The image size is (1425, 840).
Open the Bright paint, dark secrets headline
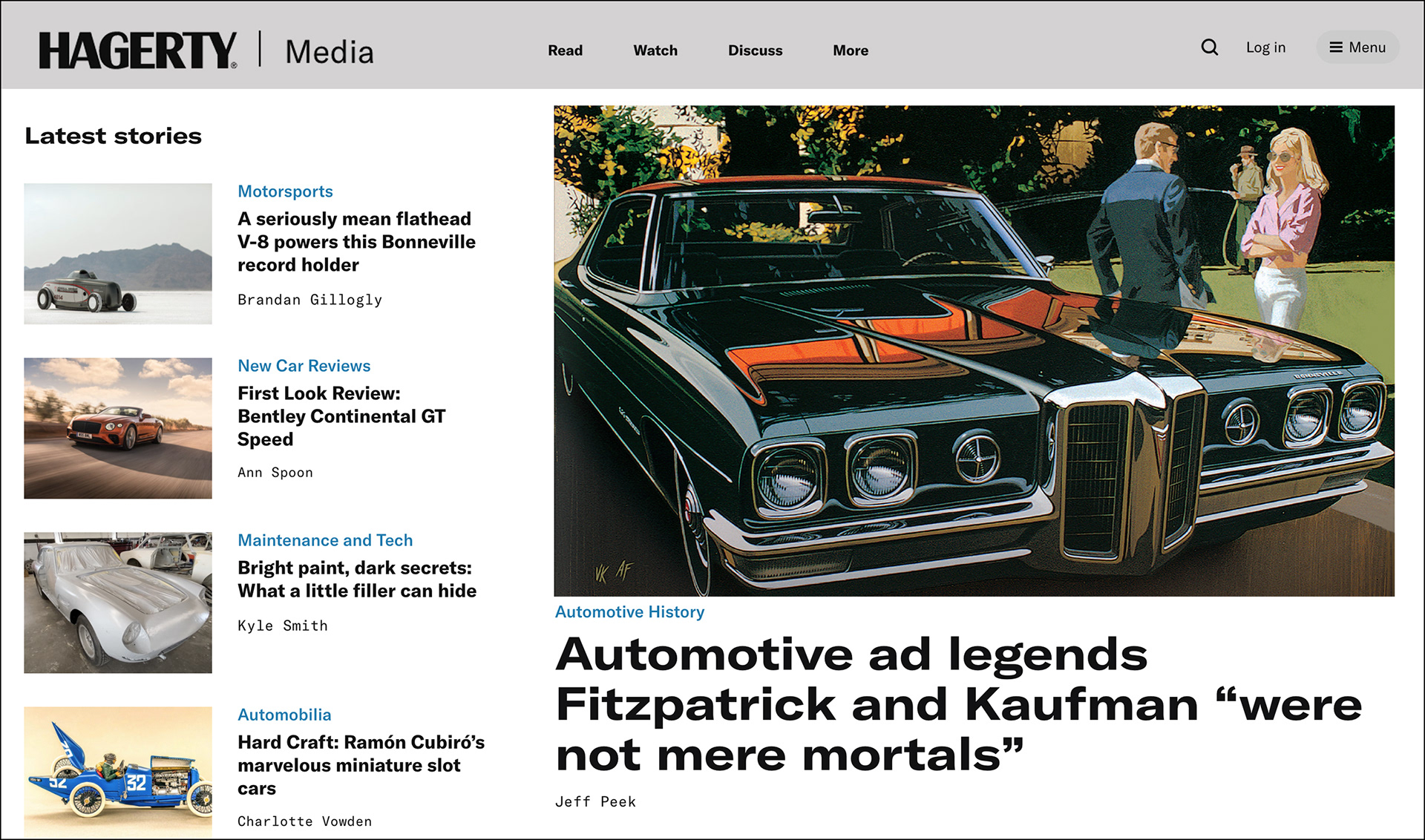pyautogui.click(x=357, y=580)
